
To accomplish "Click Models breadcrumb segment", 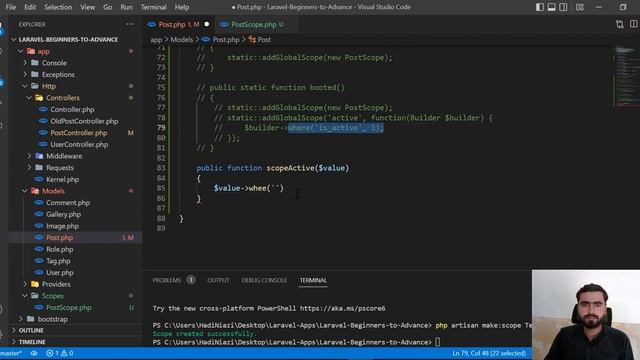I will [182, 40].
